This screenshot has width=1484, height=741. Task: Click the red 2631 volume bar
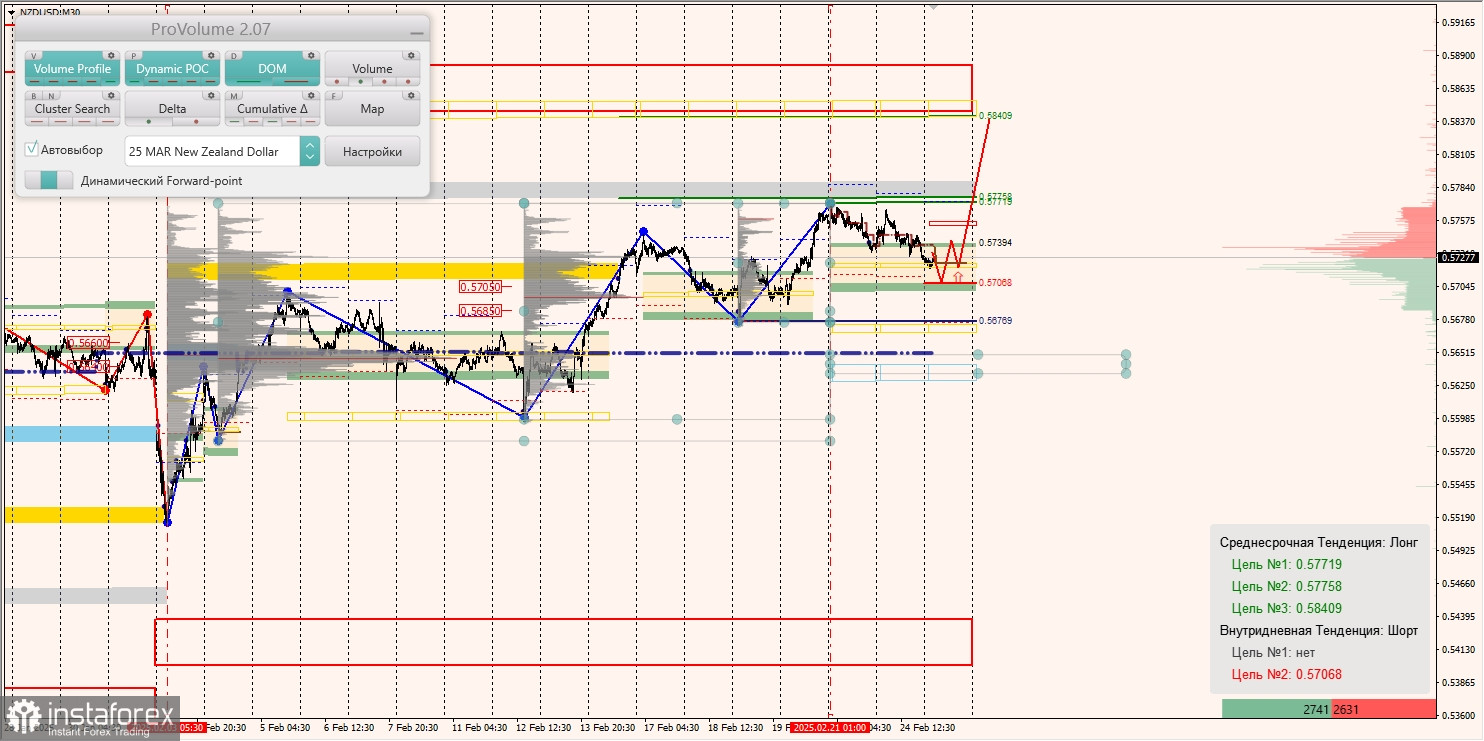click(x=1383, y=709)
